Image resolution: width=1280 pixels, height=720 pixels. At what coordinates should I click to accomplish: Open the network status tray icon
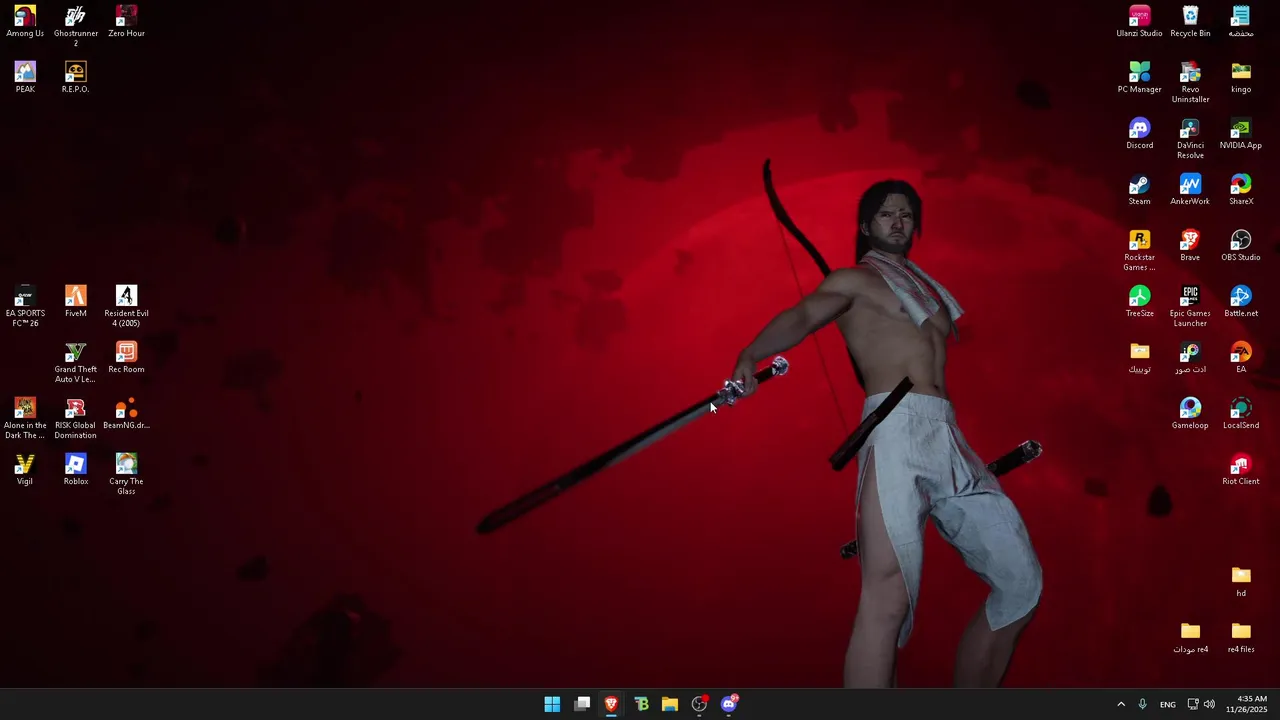coord(1193,704)
